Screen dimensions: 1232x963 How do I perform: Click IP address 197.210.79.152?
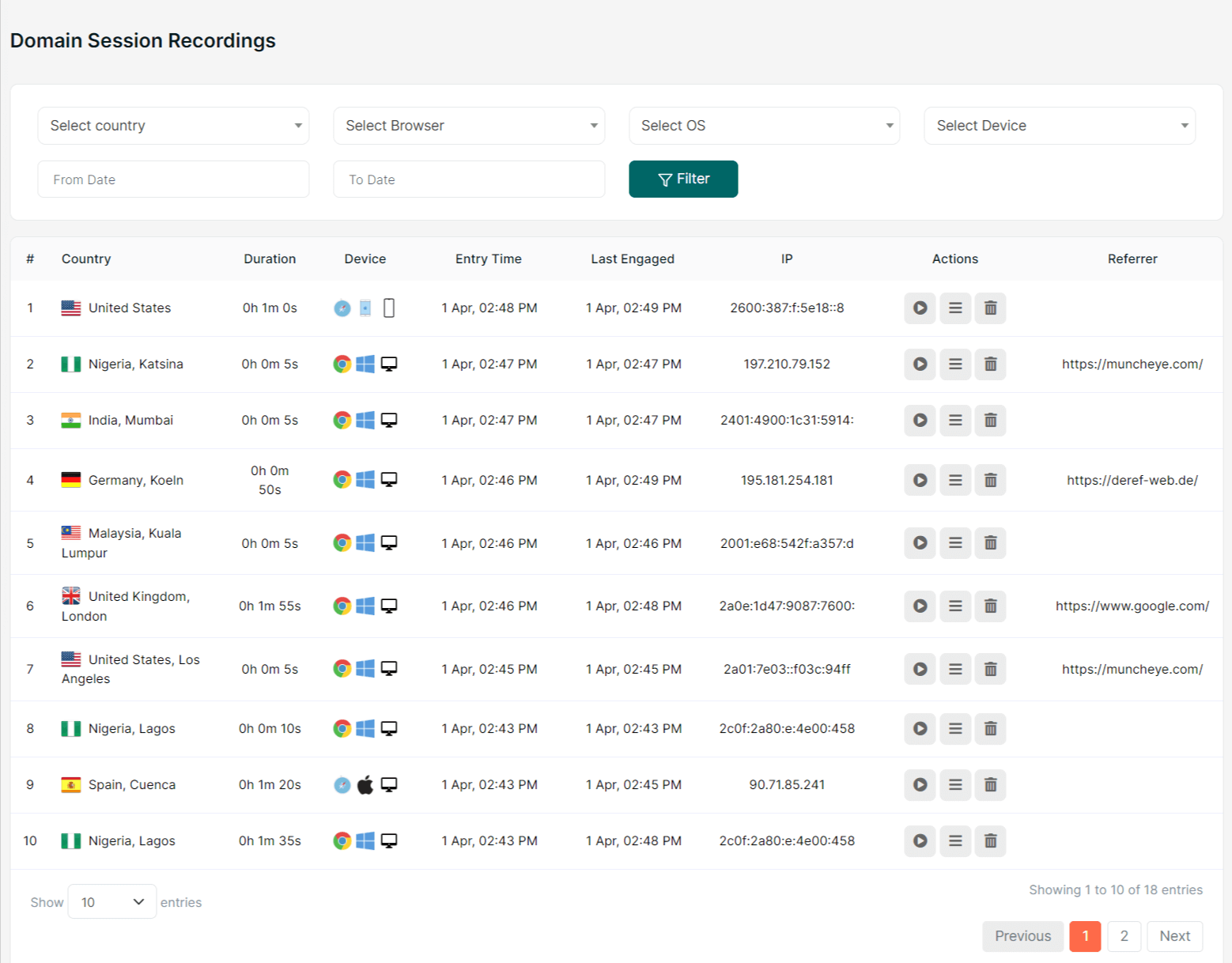(787, 364)
